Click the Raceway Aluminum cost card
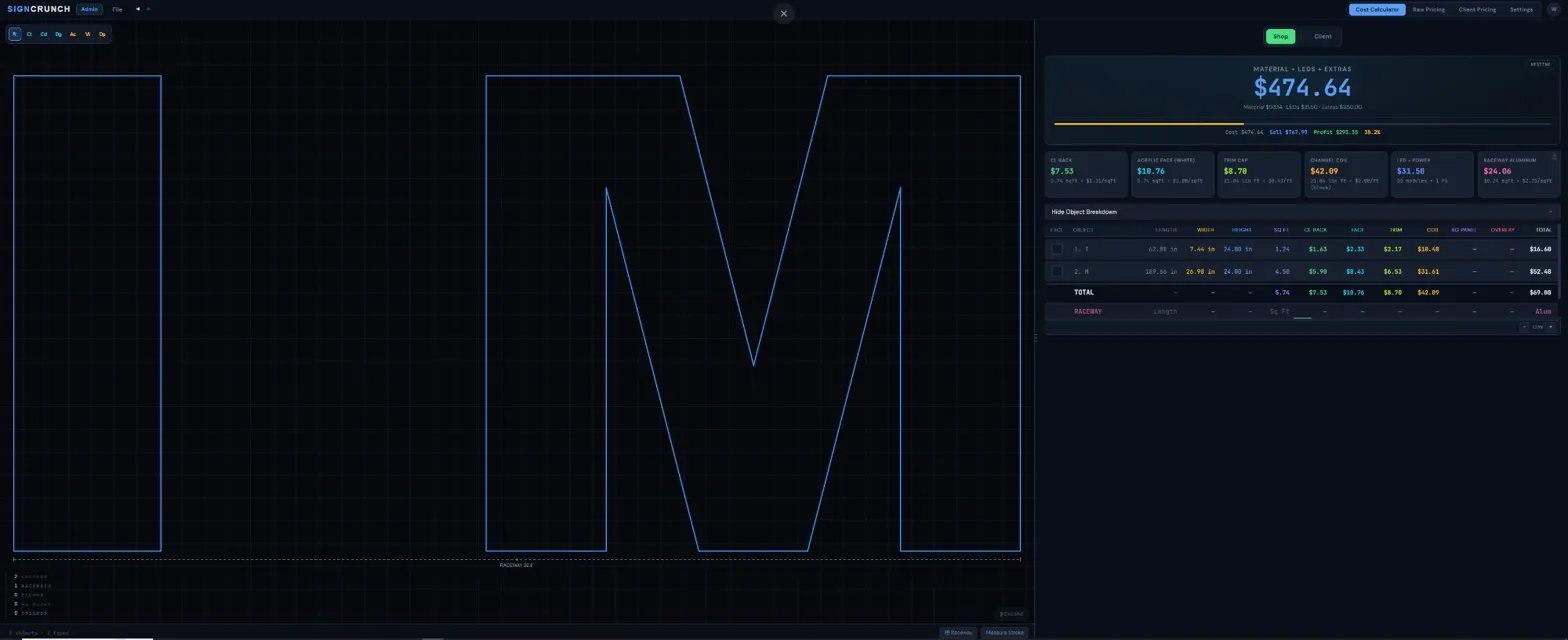Screen dimensions: 1568x640 [1519, 174]
